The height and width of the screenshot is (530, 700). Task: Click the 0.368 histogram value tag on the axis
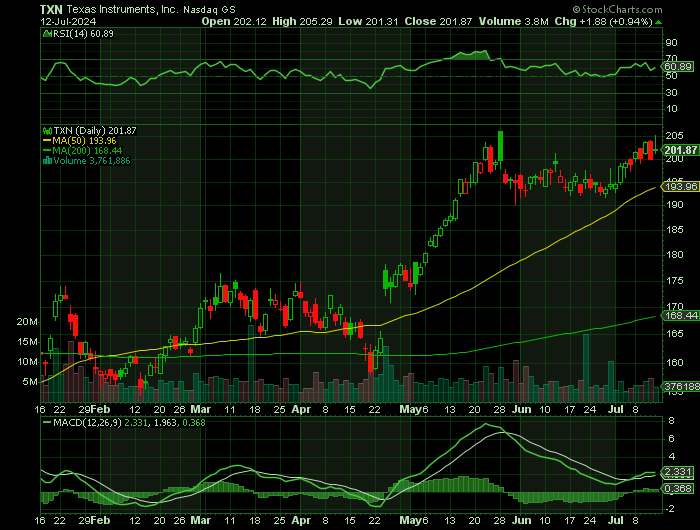(x=678, y=488)
